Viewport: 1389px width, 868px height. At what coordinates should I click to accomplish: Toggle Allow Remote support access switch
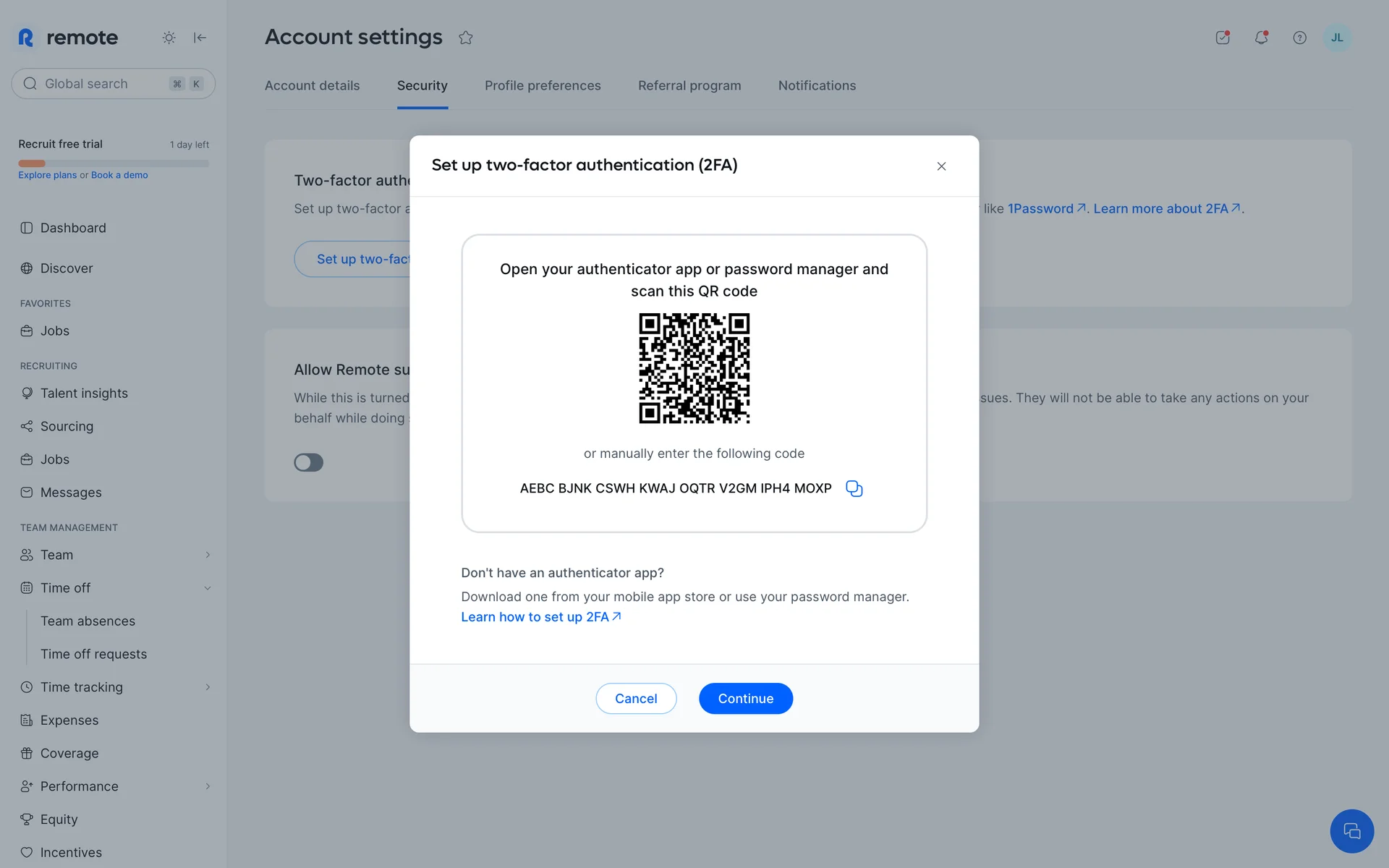[308, 462]
